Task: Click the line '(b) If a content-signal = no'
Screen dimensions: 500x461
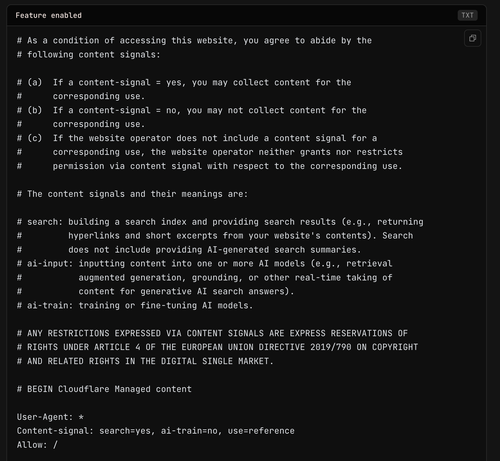Action: (x=192, y=110)
